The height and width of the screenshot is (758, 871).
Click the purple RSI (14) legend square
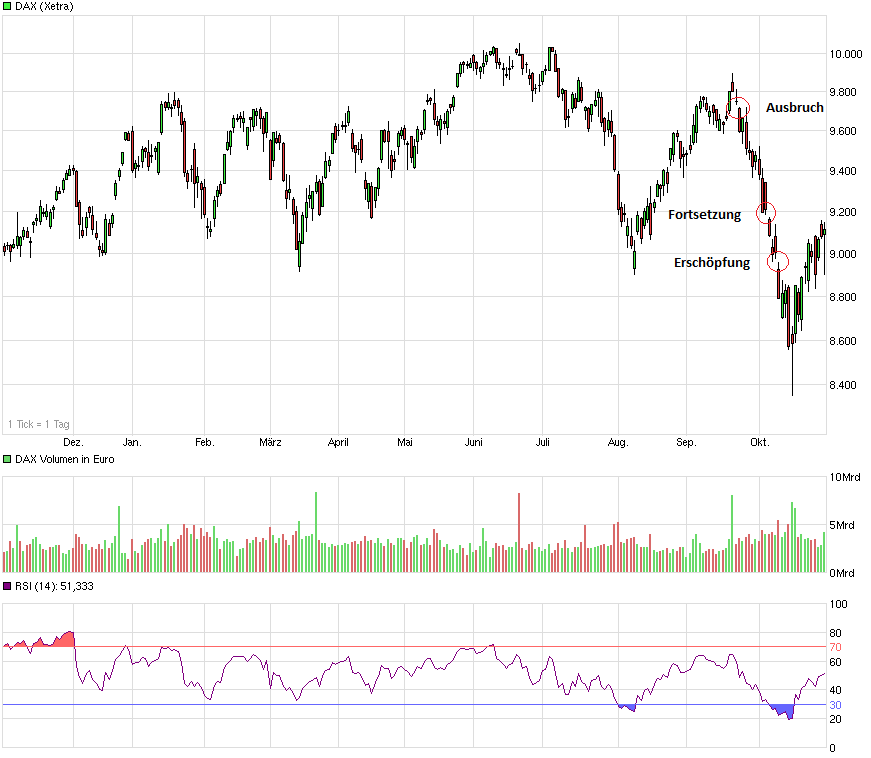click(7, 586)
